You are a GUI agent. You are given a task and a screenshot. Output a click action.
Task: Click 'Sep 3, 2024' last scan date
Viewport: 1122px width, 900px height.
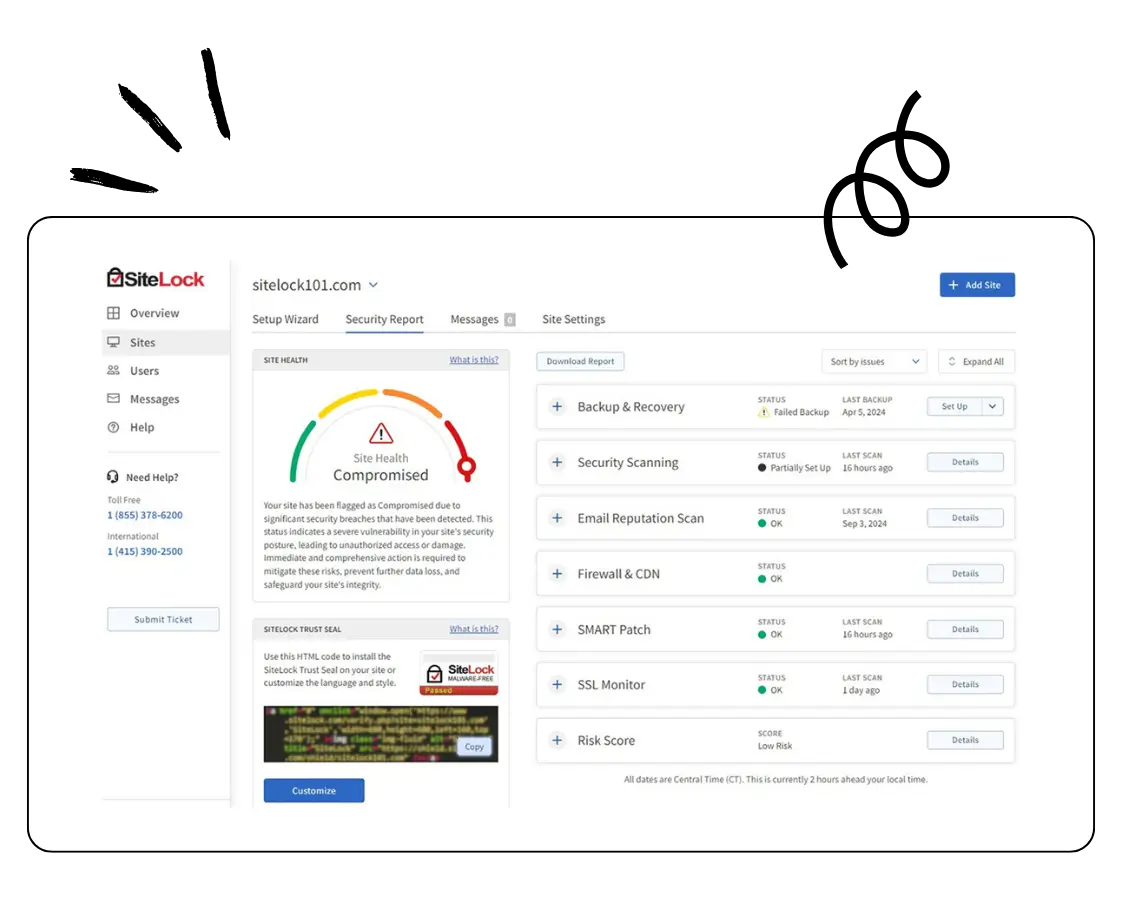[x=864, y=524]
